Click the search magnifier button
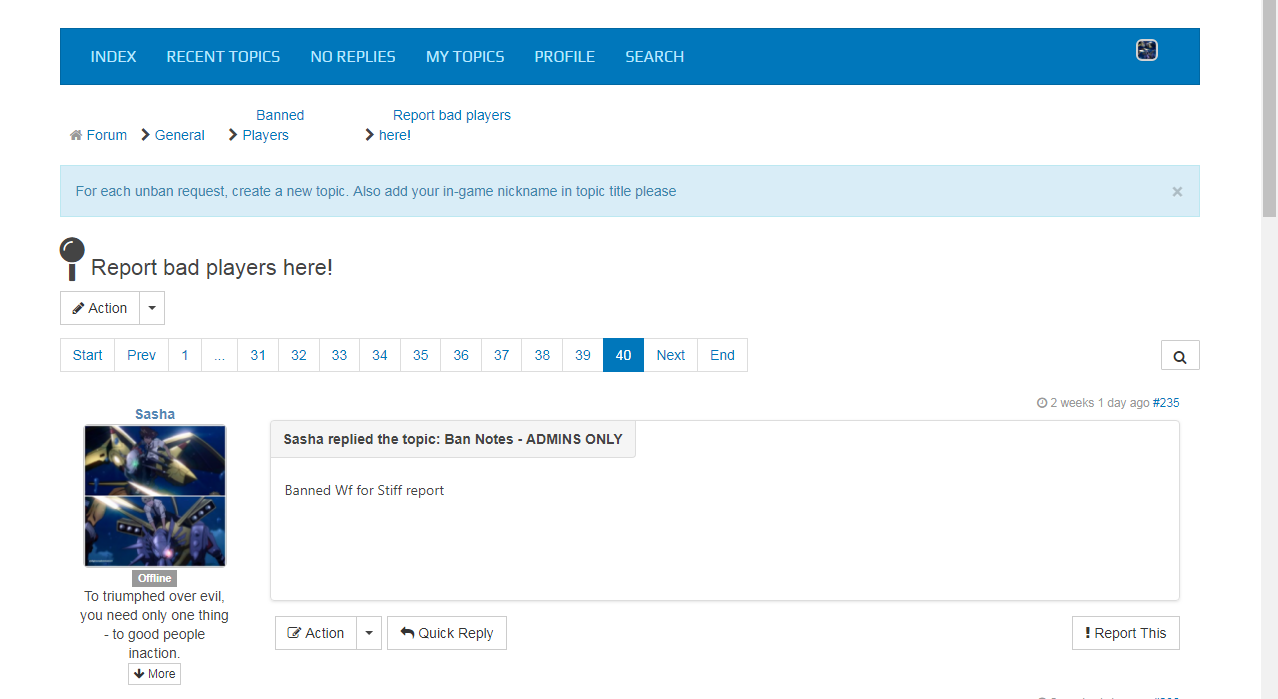Screen dimensions: 1278x699 1180,356
